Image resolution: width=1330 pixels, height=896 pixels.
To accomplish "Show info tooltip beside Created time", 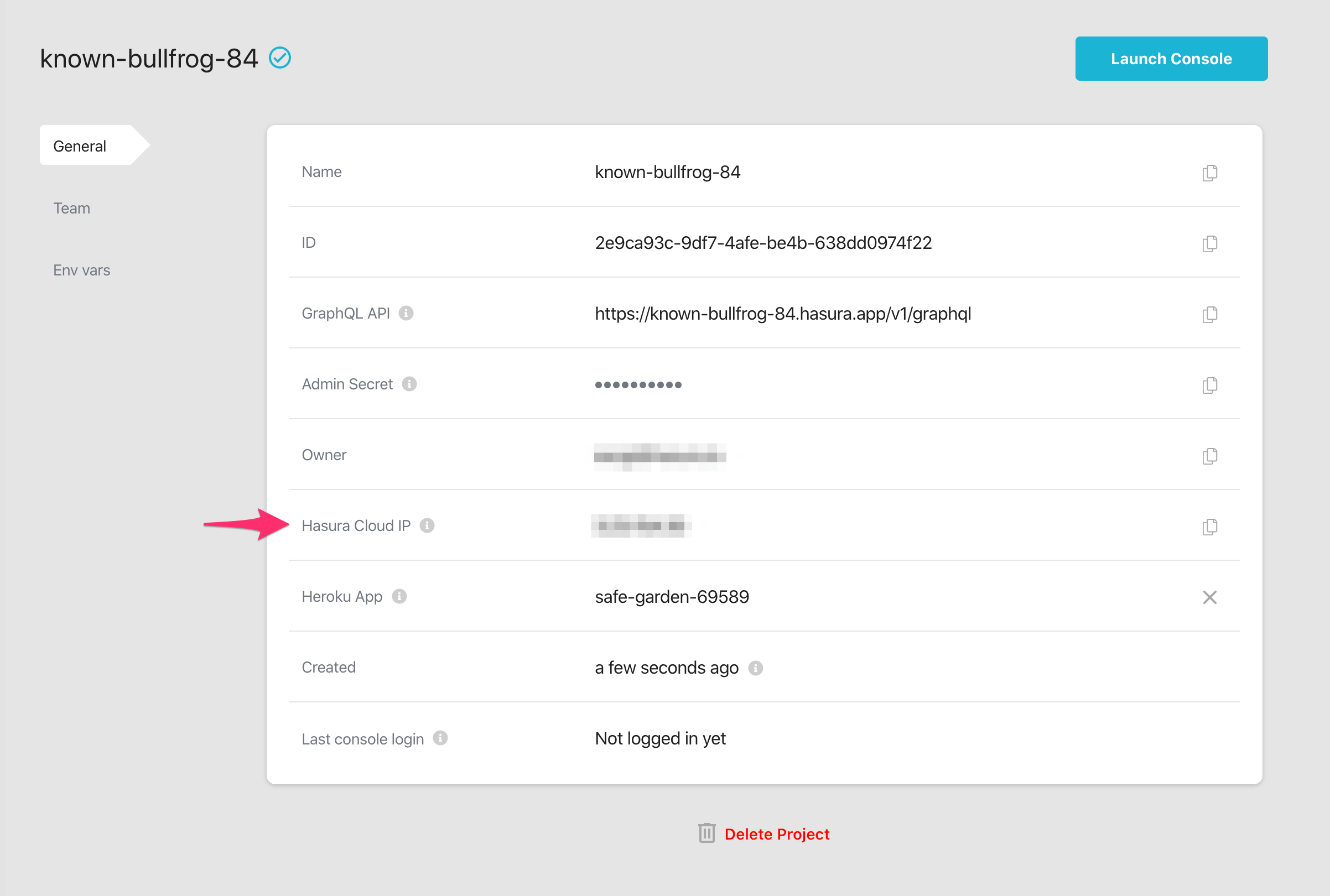I will (756, 668).
